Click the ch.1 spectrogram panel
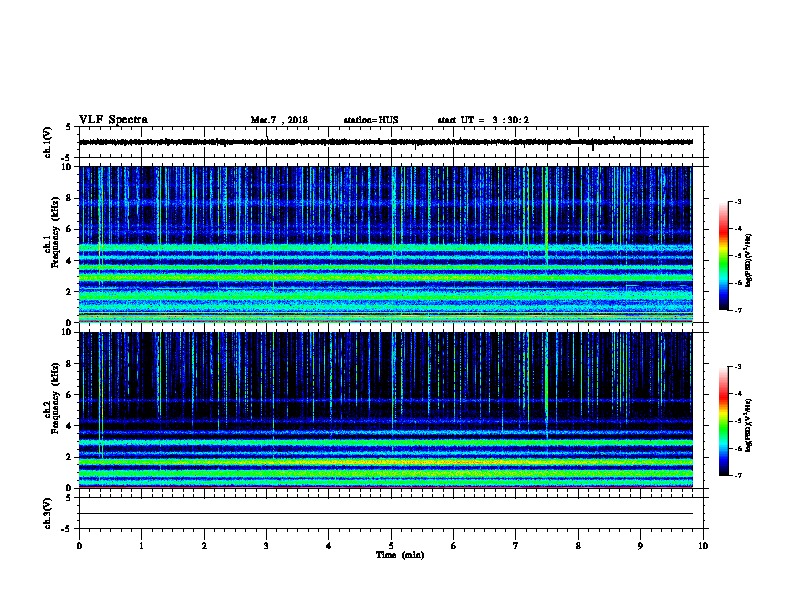This screenshot has height=612, width=792. [x=386, y=244]
